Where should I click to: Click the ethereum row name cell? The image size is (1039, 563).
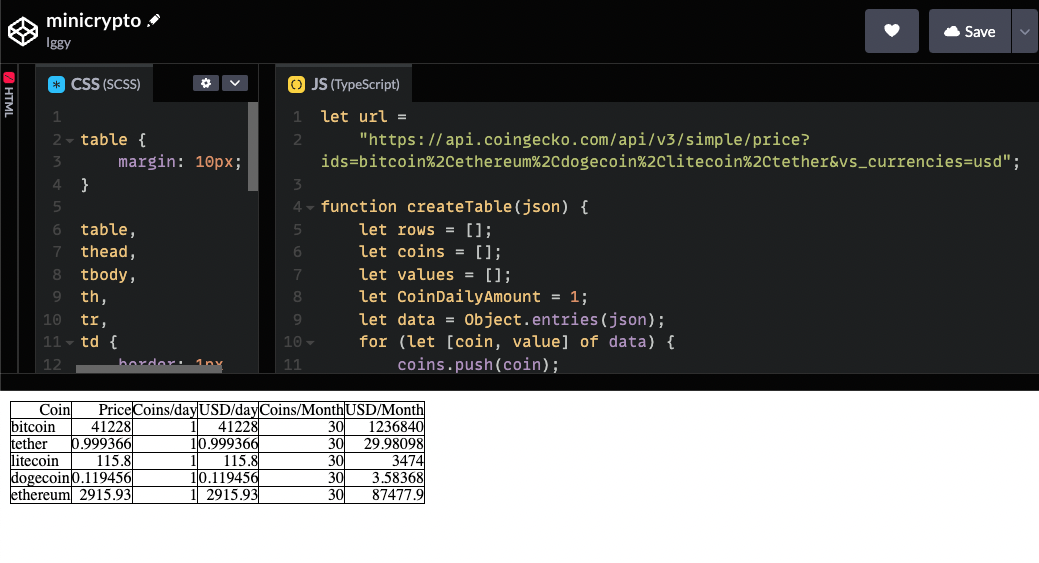pyautogui.click(x=41, y=495)
